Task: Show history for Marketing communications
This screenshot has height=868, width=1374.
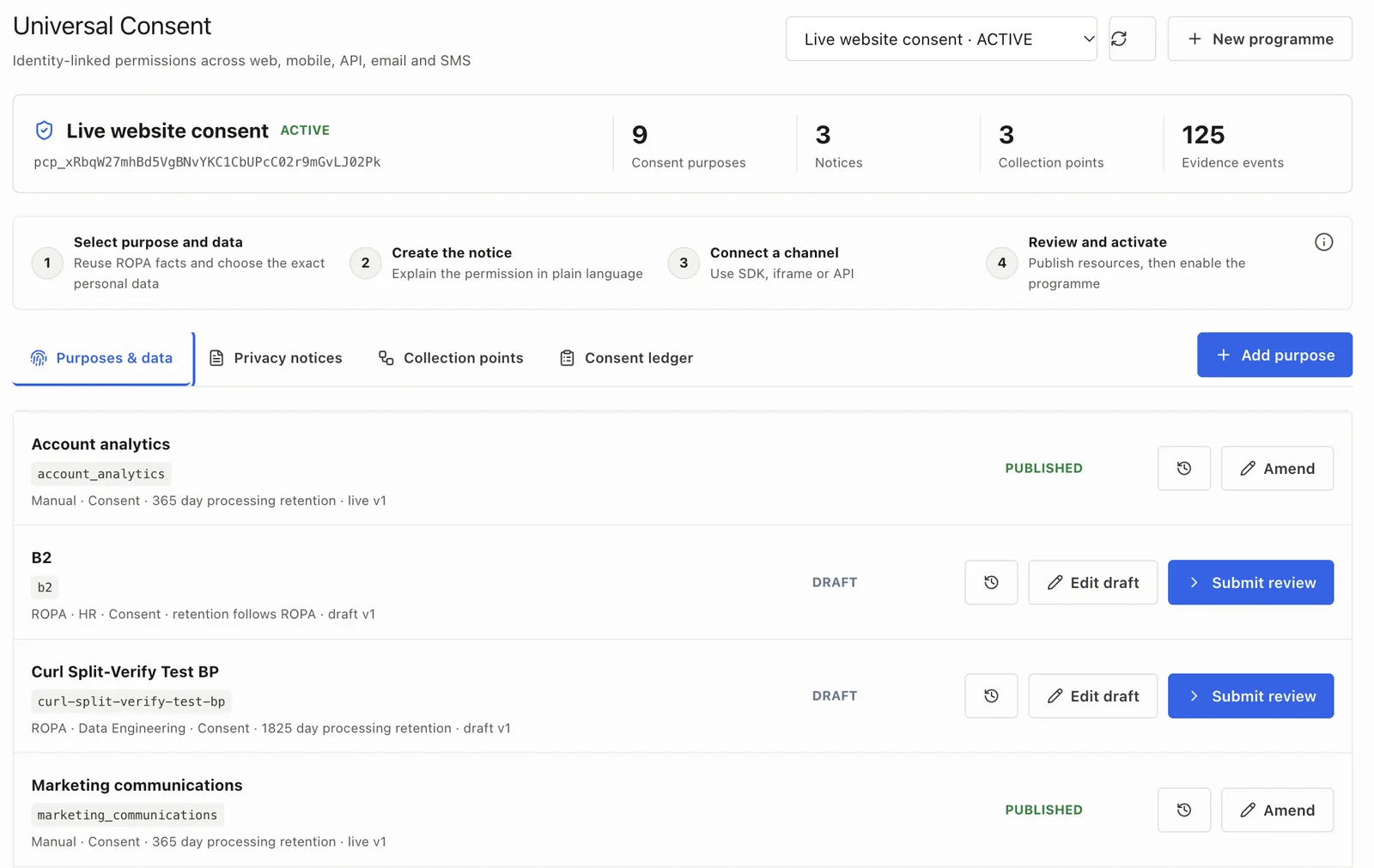Action: pos(1183,810)
